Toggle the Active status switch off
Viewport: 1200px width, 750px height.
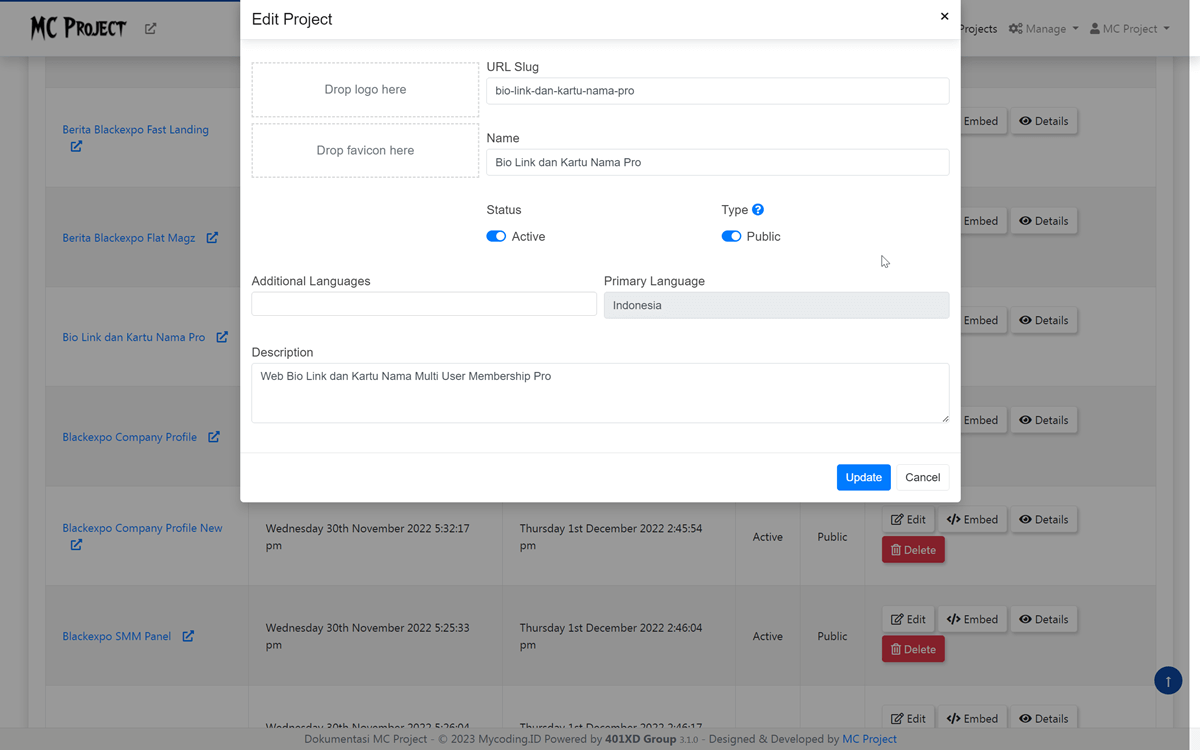(496, 236)
